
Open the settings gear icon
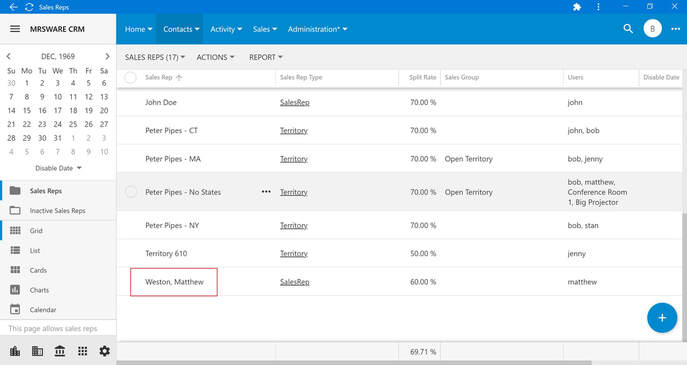(104, 351)
